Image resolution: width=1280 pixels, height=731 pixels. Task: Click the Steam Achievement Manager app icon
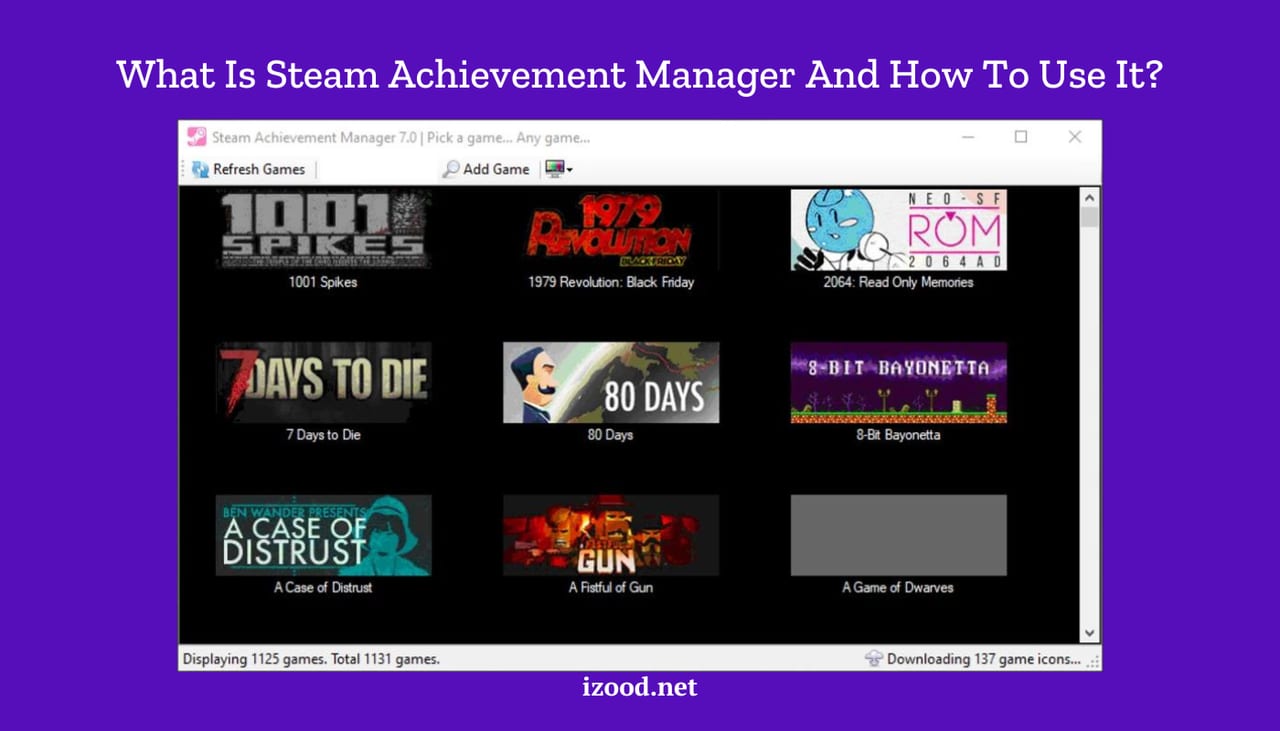pos(197,137)
